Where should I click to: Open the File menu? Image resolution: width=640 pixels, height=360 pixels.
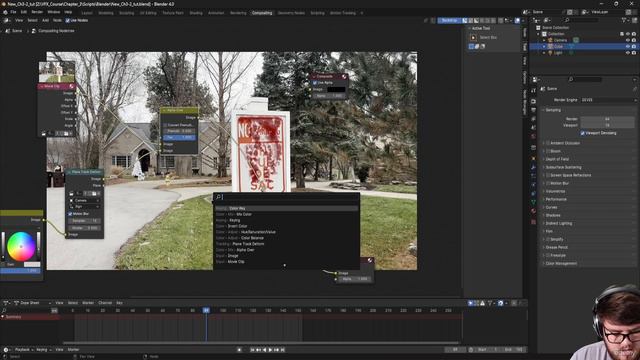pos(13,12)
